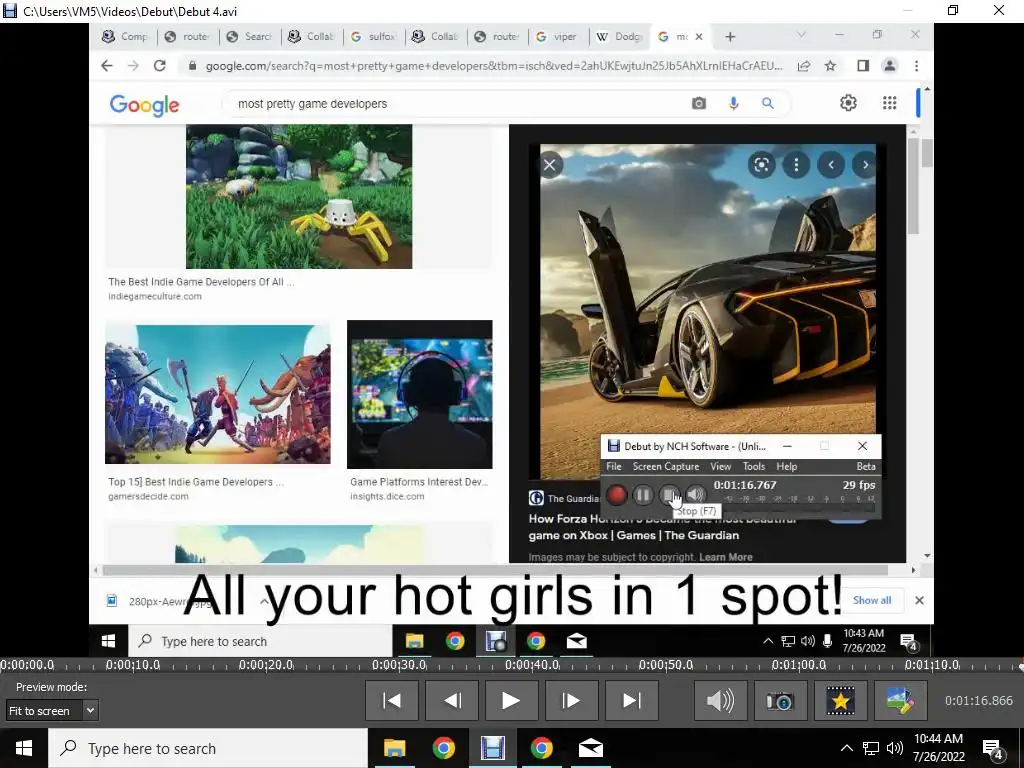This screenshot has width=1024, height=768.
Task: Jump to start of the video preview
Action: [392, 701]
